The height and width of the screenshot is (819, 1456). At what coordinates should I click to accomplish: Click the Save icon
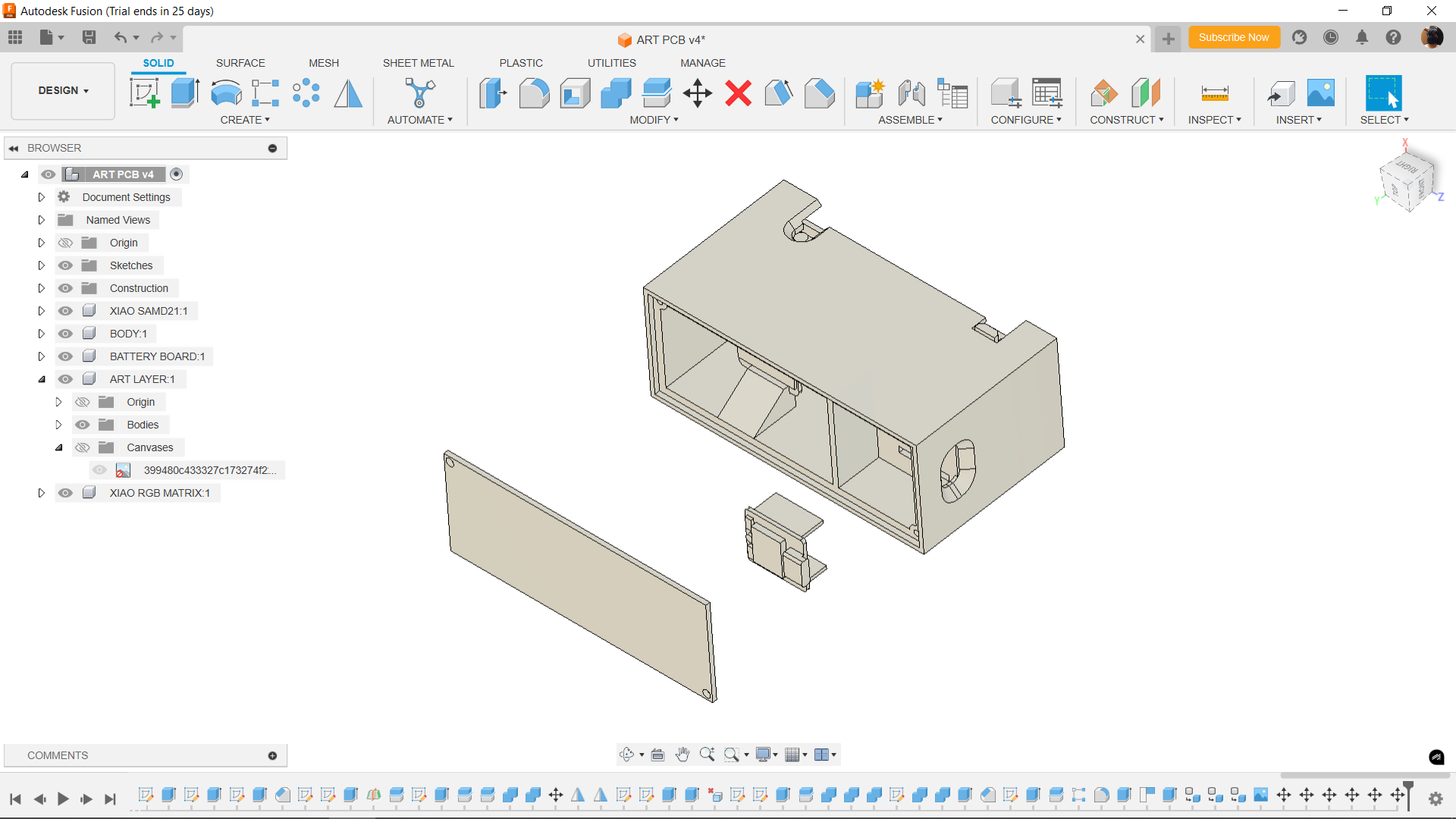point(89,37)
